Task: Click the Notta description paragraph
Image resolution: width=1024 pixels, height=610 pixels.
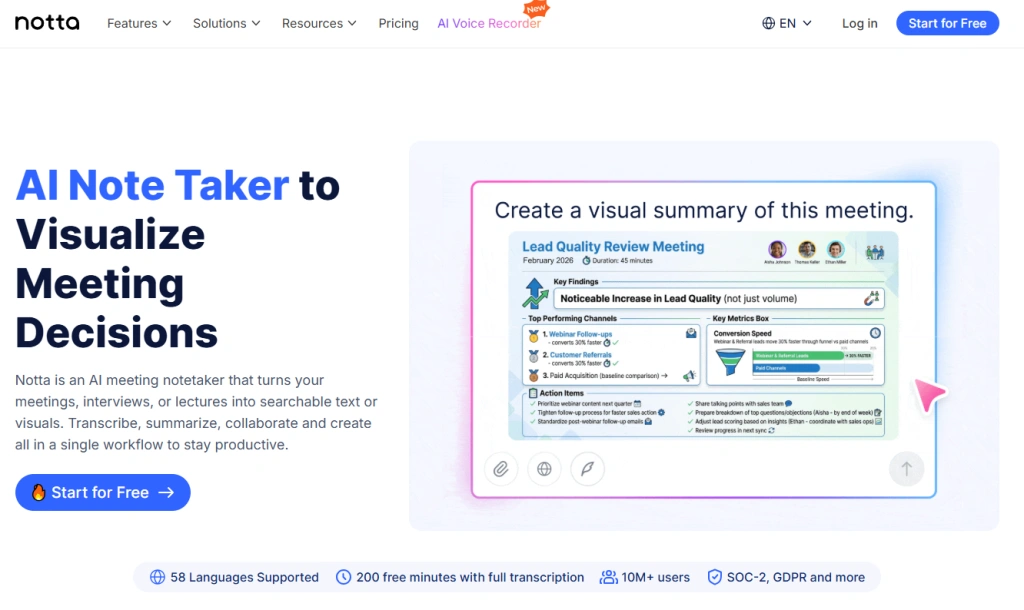Action: pyautogui.click(x=196, y=412)
